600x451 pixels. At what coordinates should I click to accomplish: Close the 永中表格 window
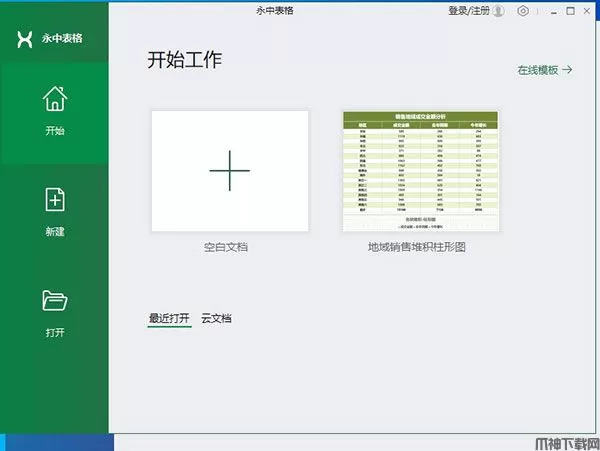587,11
